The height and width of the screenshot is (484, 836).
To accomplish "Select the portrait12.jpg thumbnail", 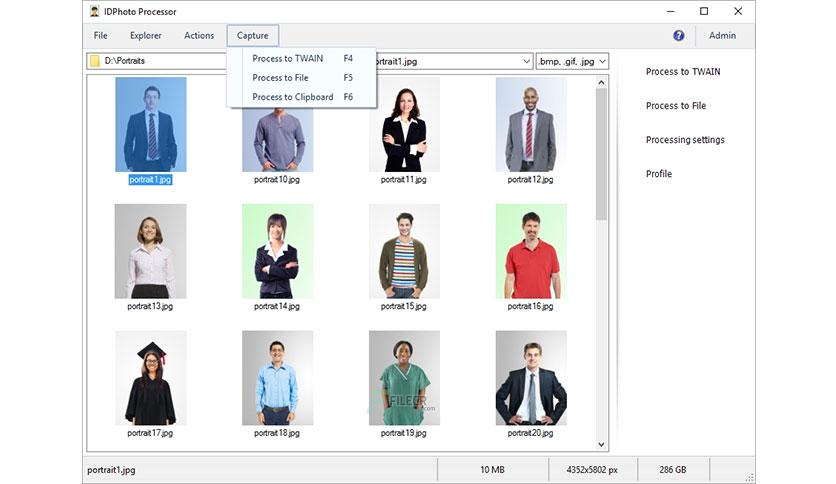I will click(531, 124).
